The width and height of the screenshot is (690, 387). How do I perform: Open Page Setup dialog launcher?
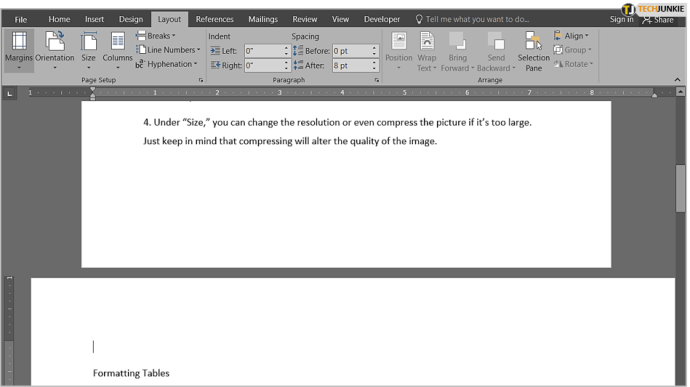pos(201,80)
